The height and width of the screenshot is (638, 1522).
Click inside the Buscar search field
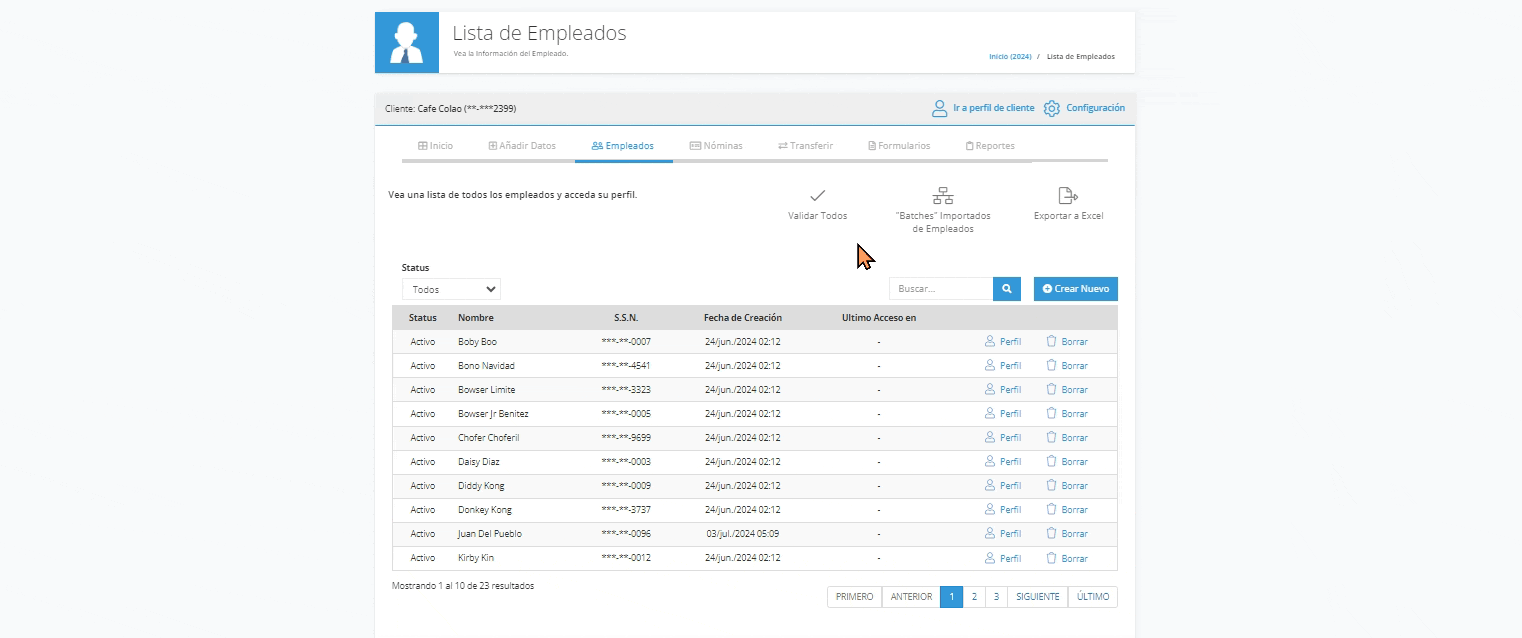[x=941, y=288]
